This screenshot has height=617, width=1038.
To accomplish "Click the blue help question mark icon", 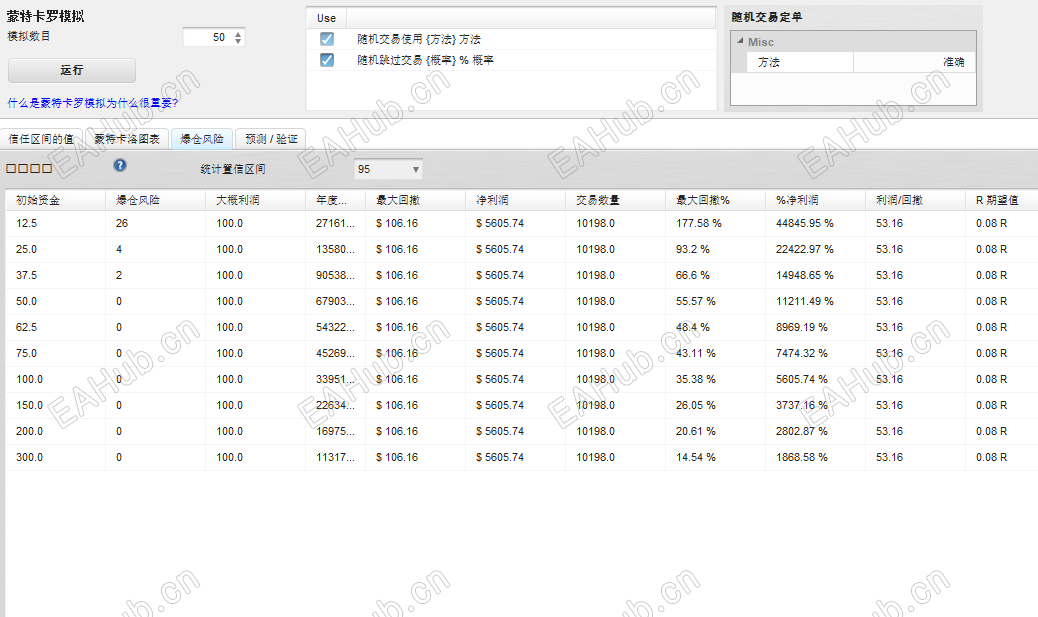I will pyautogui.click(x=120, y=166).
